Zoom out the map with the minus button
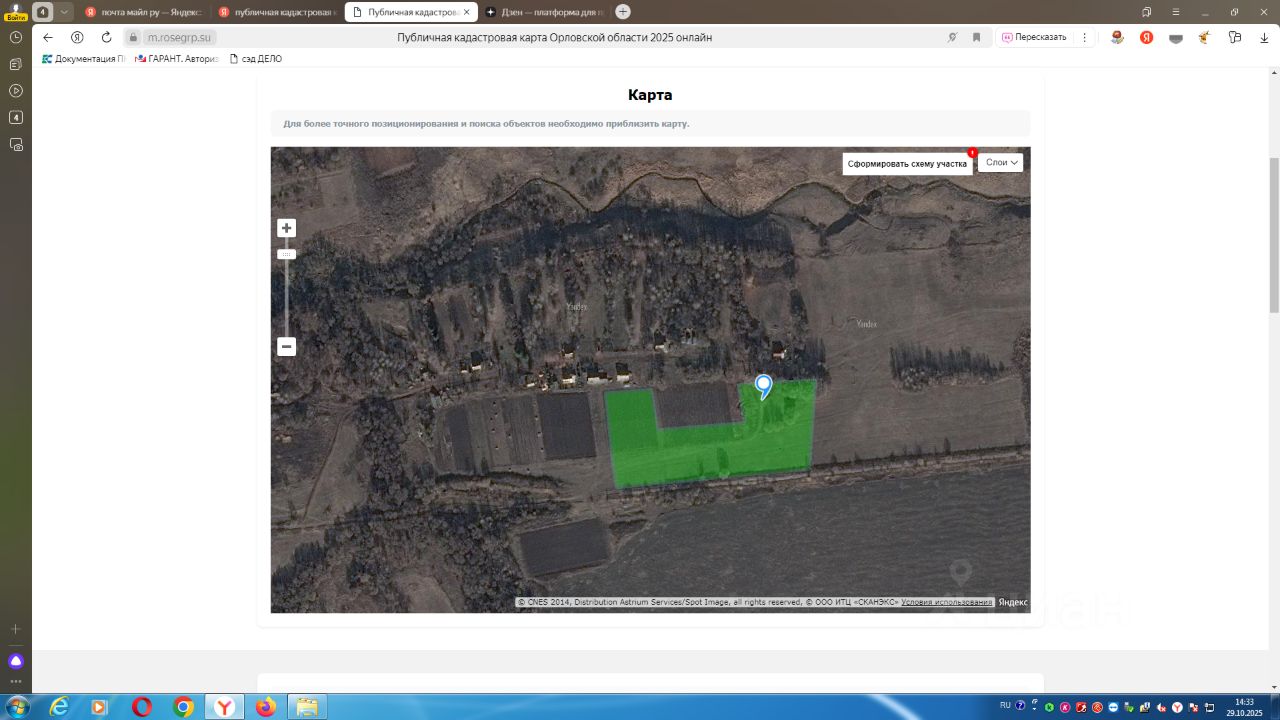The height and width of the screenshot is (720, 1280). pos(286,347)
